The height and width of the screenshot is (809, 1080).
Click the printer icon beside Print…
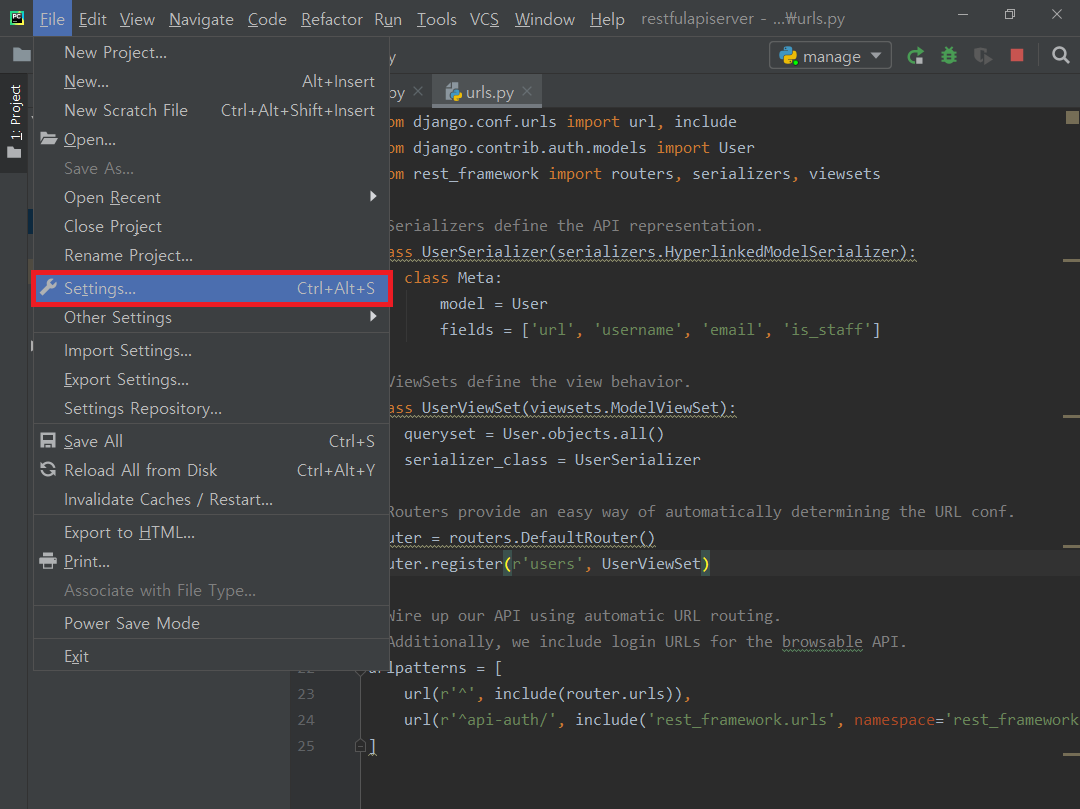click(x=48, y=560)
